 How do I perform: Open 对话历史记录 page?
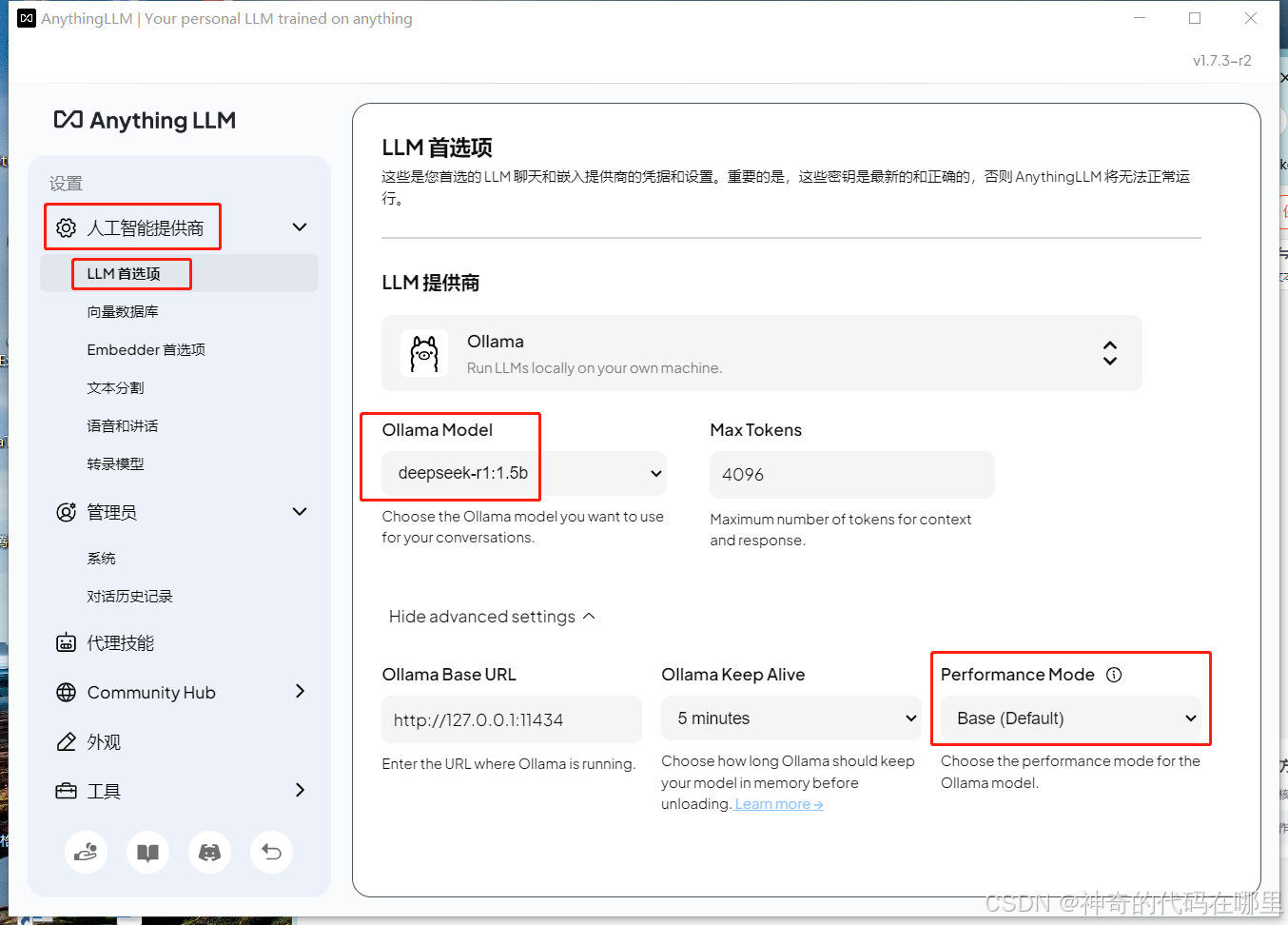(129, 596)
